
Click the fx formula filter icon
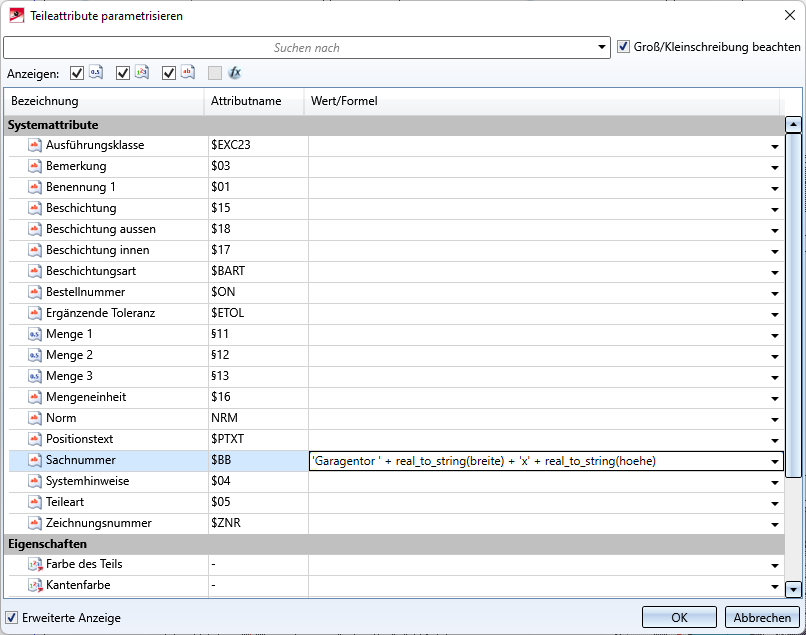(235, 73)
